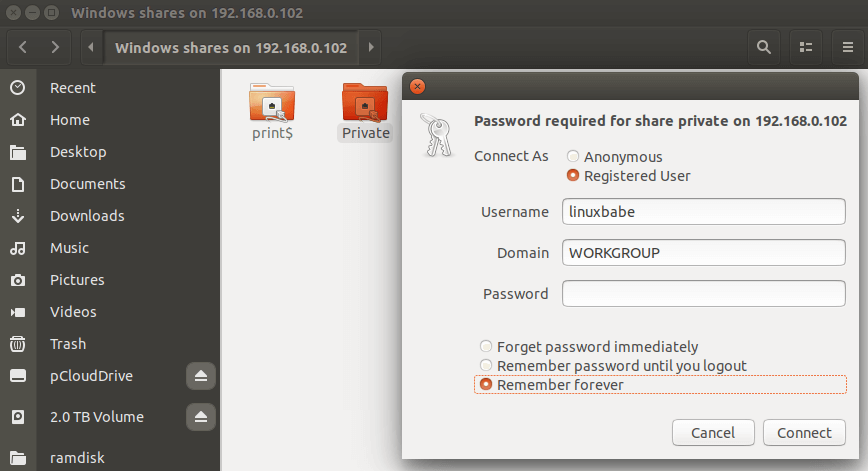The height and width of the screenshot is (471, 868).
Task: Open the print$ share folder
Action: click(x=272, y=110)
